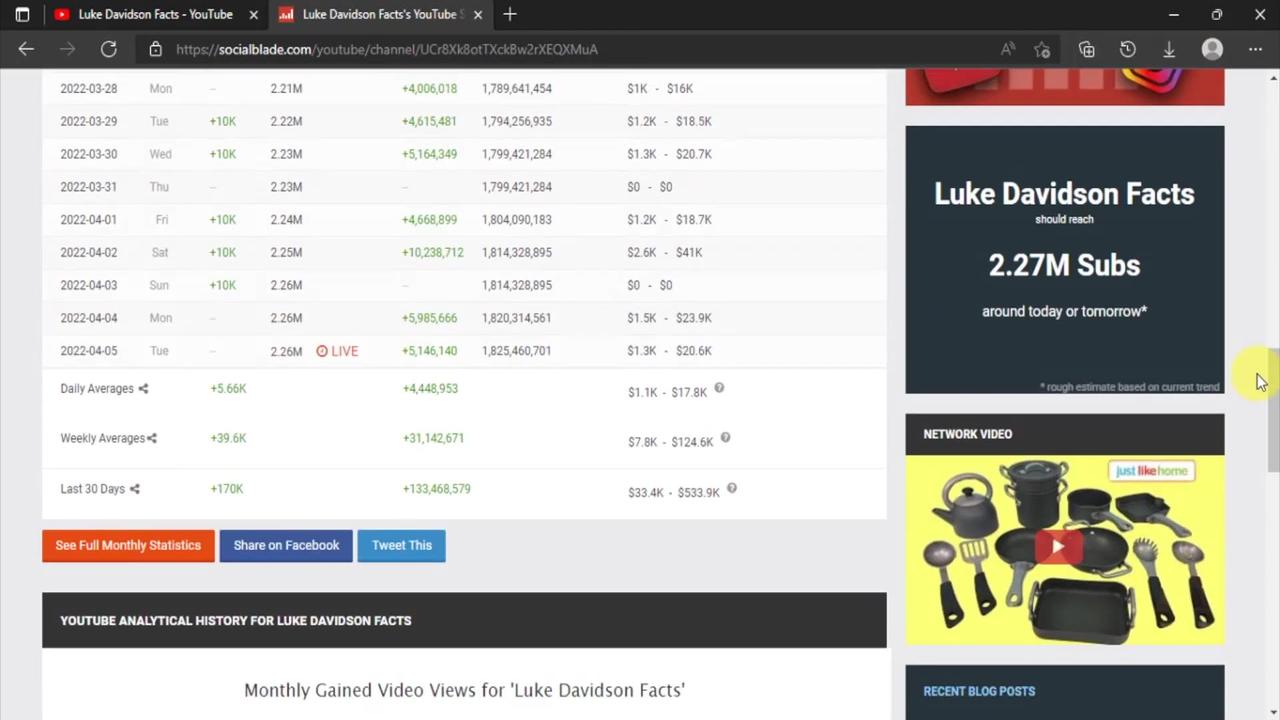The image size is (1280, 720).
Task: Click the 2.27M Subs prediction text
Action: click(x=1064, y=265)
